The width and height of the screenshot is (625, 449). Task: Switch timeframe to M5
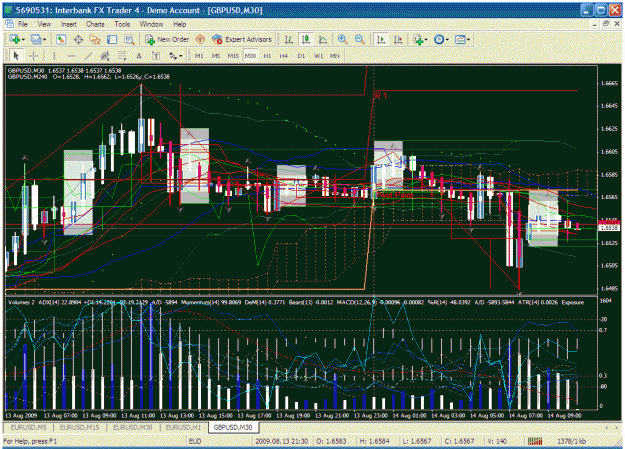tap(216, 56)
